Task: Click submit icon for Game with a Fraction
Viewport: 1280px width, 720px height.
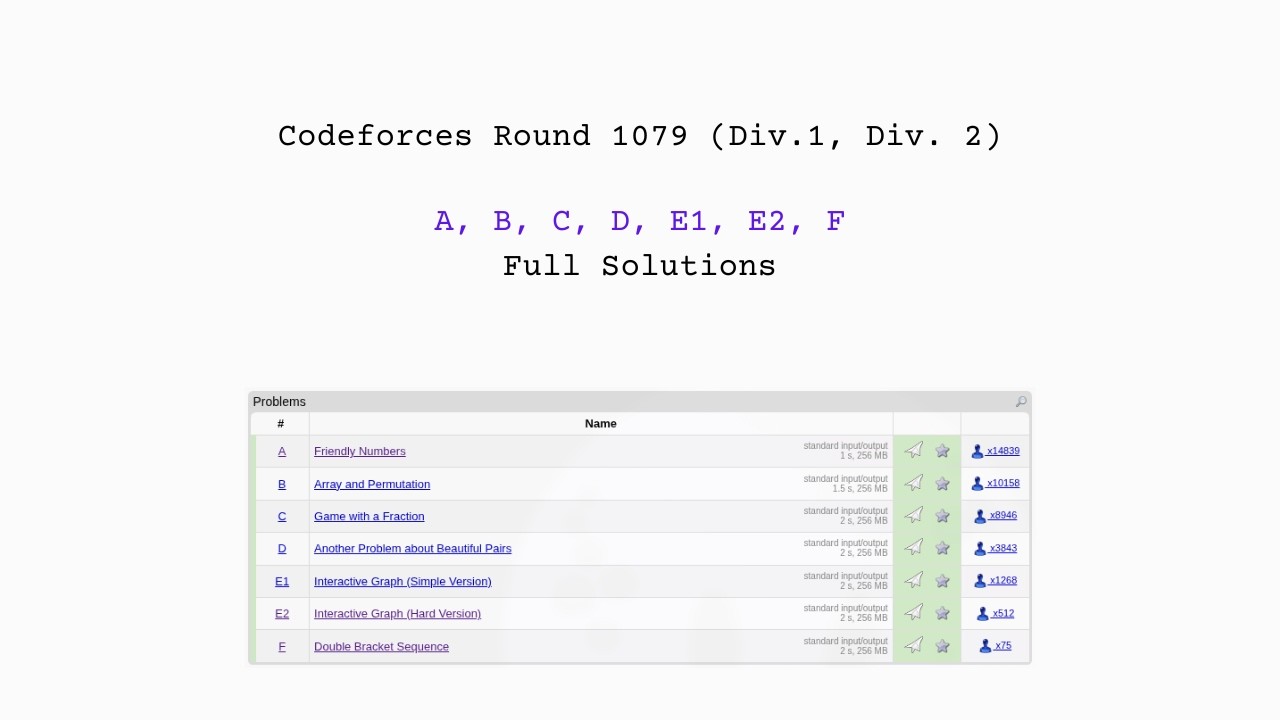Action: coord(914,515)
